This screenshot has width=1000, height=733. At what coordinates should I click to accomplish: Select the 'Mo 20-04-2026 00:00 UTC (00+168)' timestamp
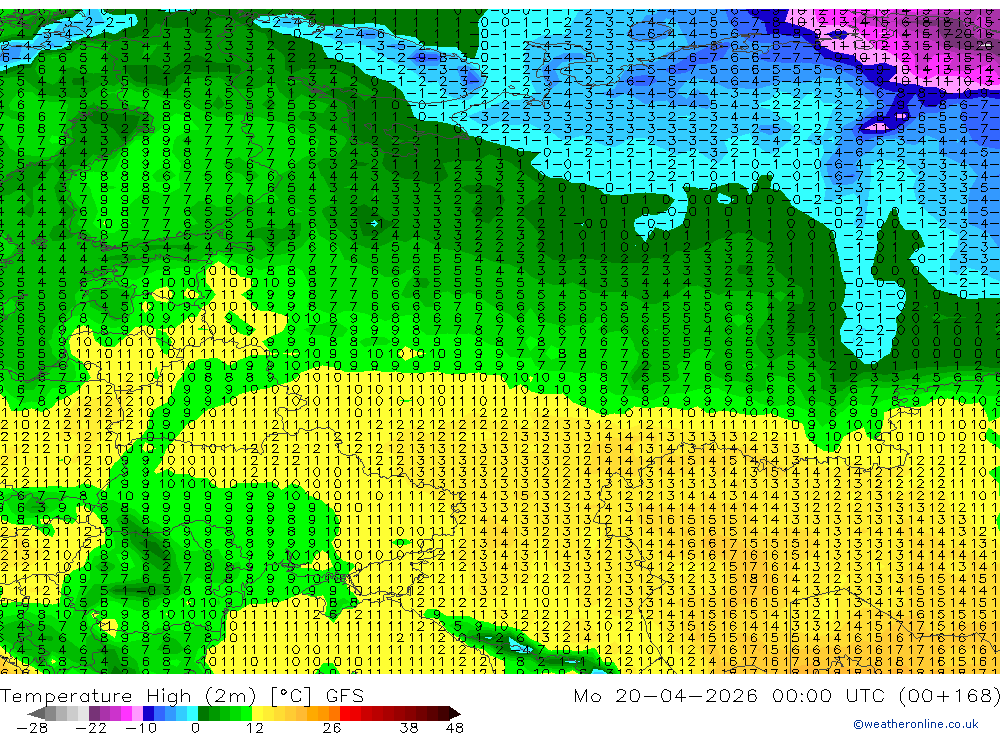pos(786,695)
